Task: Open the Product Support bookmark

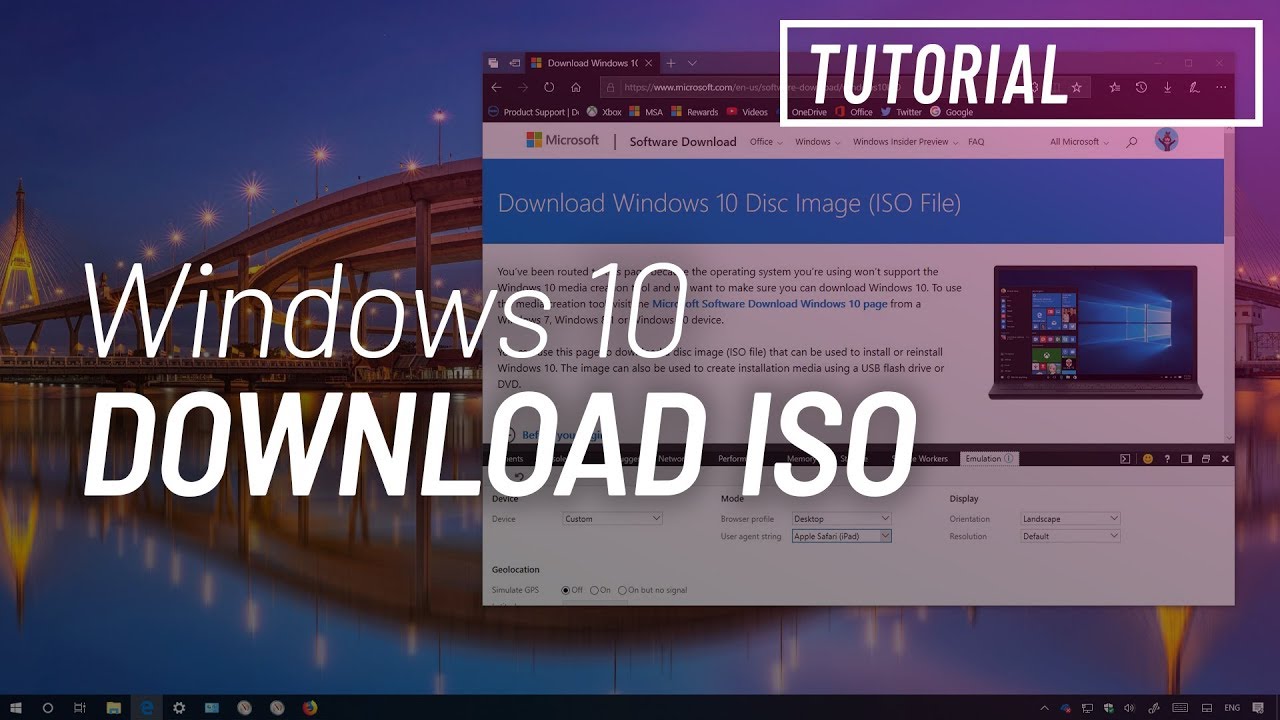Action: 533,112
